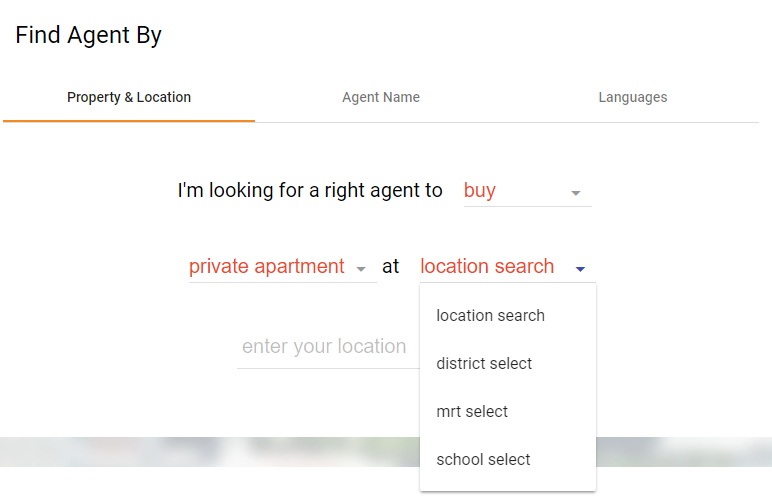Open the Languages tab
The width and height of the screenshot is (772, 504).
click(632, 97)
